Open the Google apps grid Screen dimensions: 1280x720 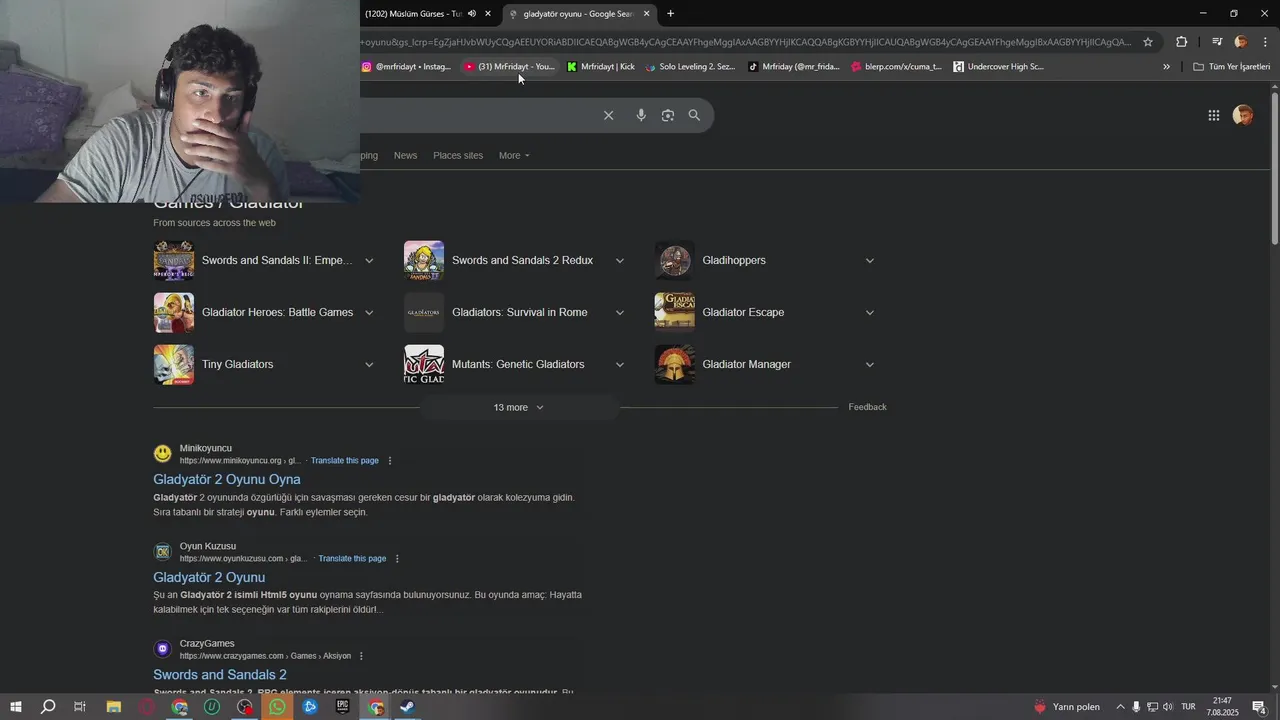tap(1213, 115)
